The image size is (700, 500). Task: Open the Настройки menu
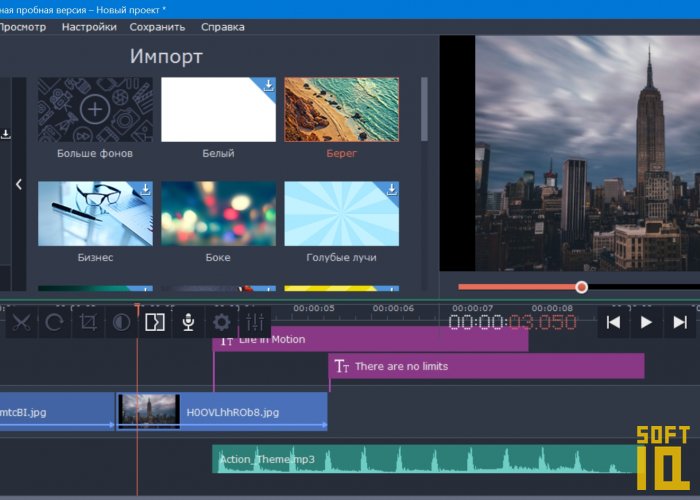(x=89, y=27)
